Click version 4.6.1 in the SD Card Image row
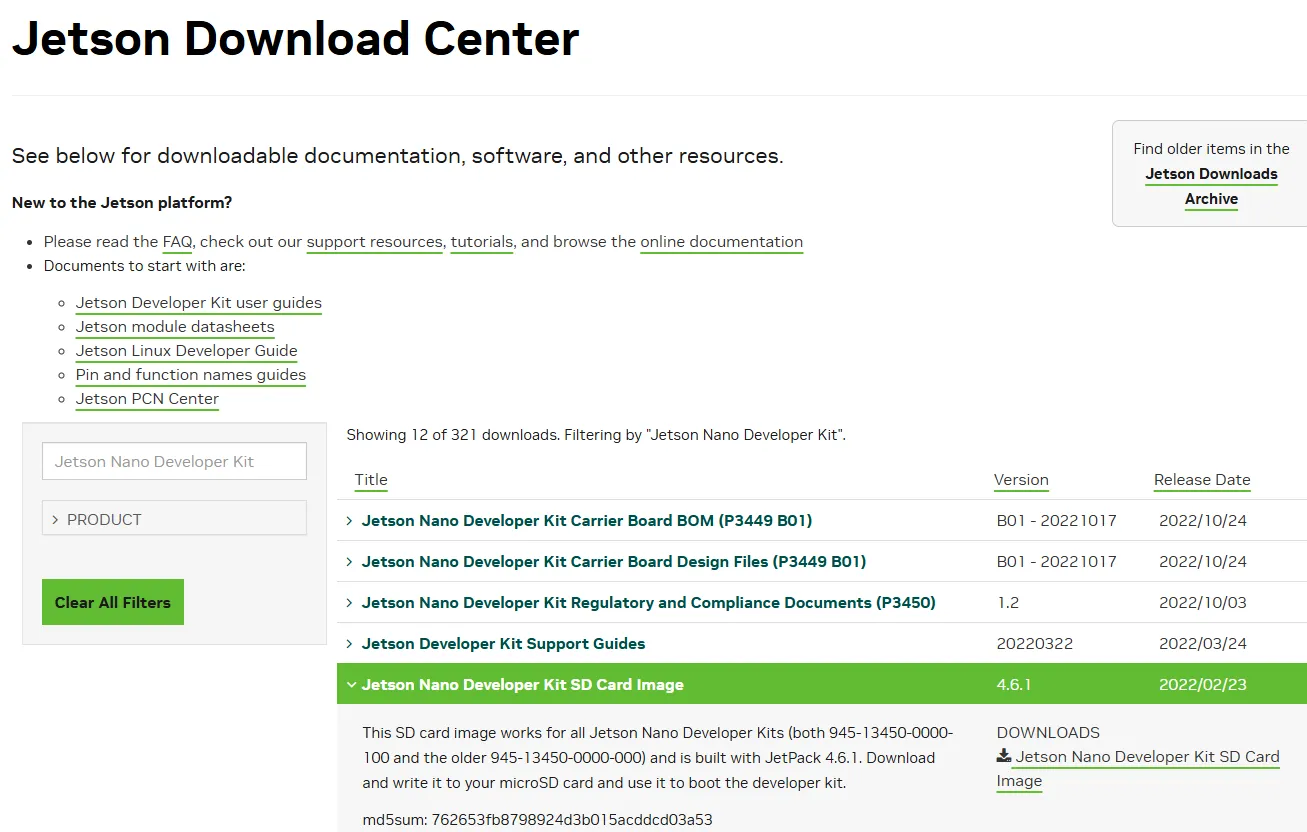The image size is (1307, 832). [x=1014, y=685]
